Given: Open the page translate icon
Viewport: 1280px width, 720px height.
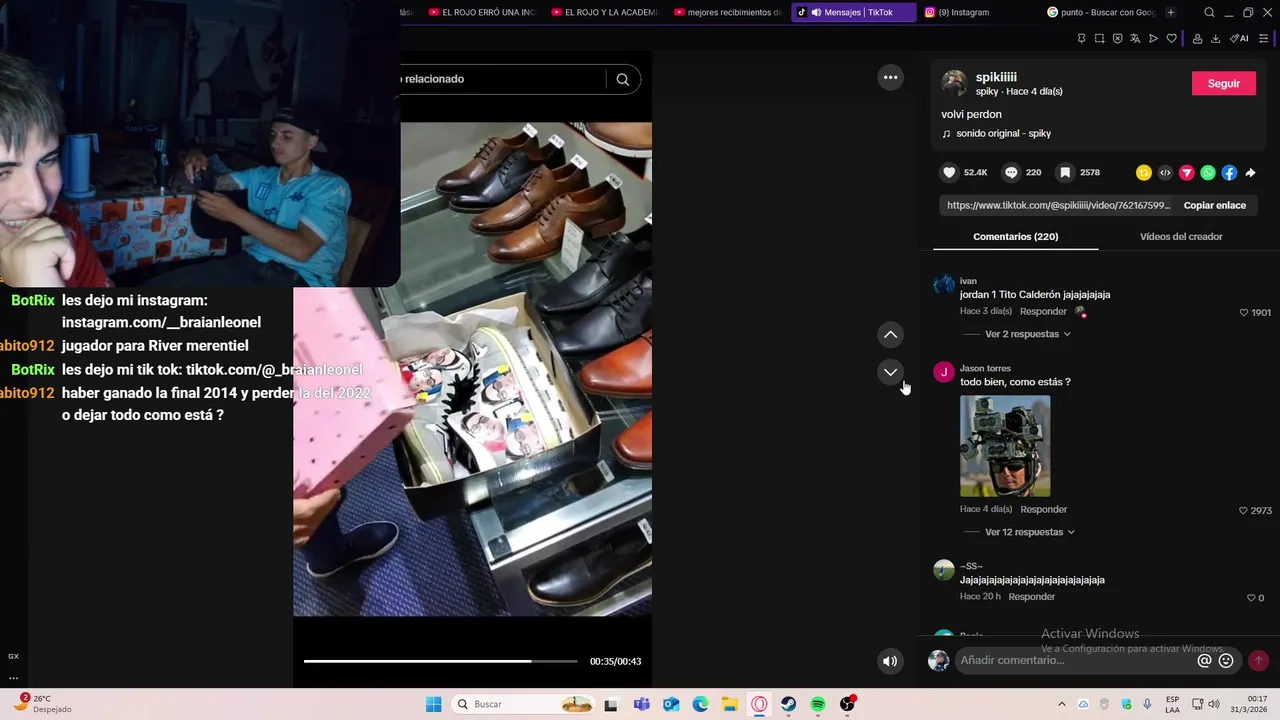Looking at the screenshot, I should [1135, 39].
